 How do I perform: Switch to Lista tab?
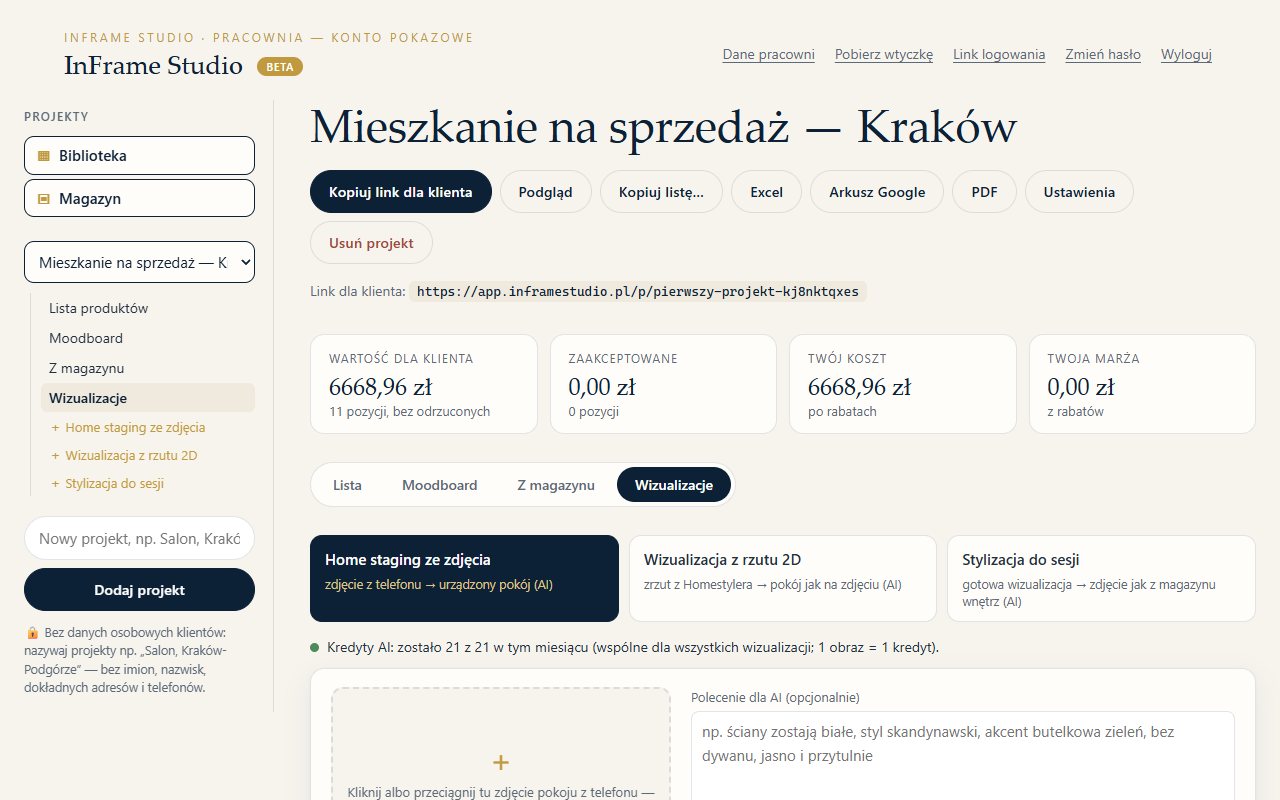347,485
